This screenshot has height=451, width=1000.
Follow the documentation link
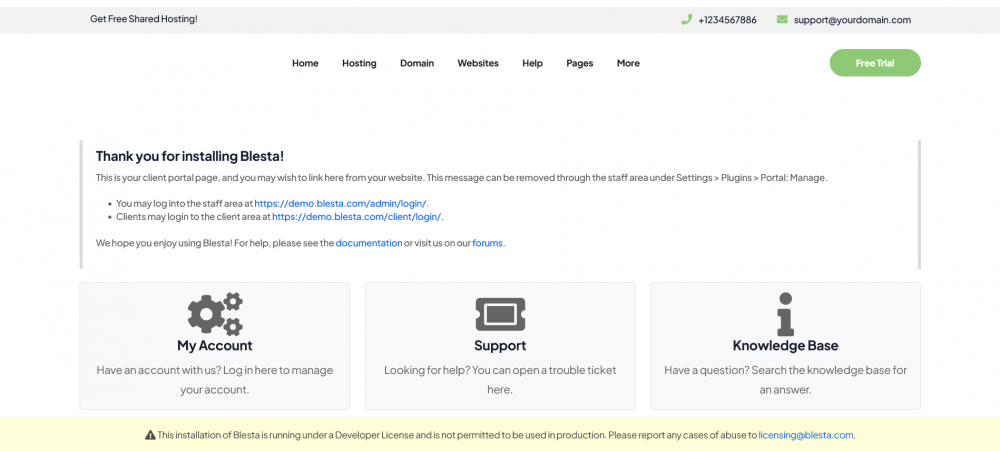pos(369,243)
